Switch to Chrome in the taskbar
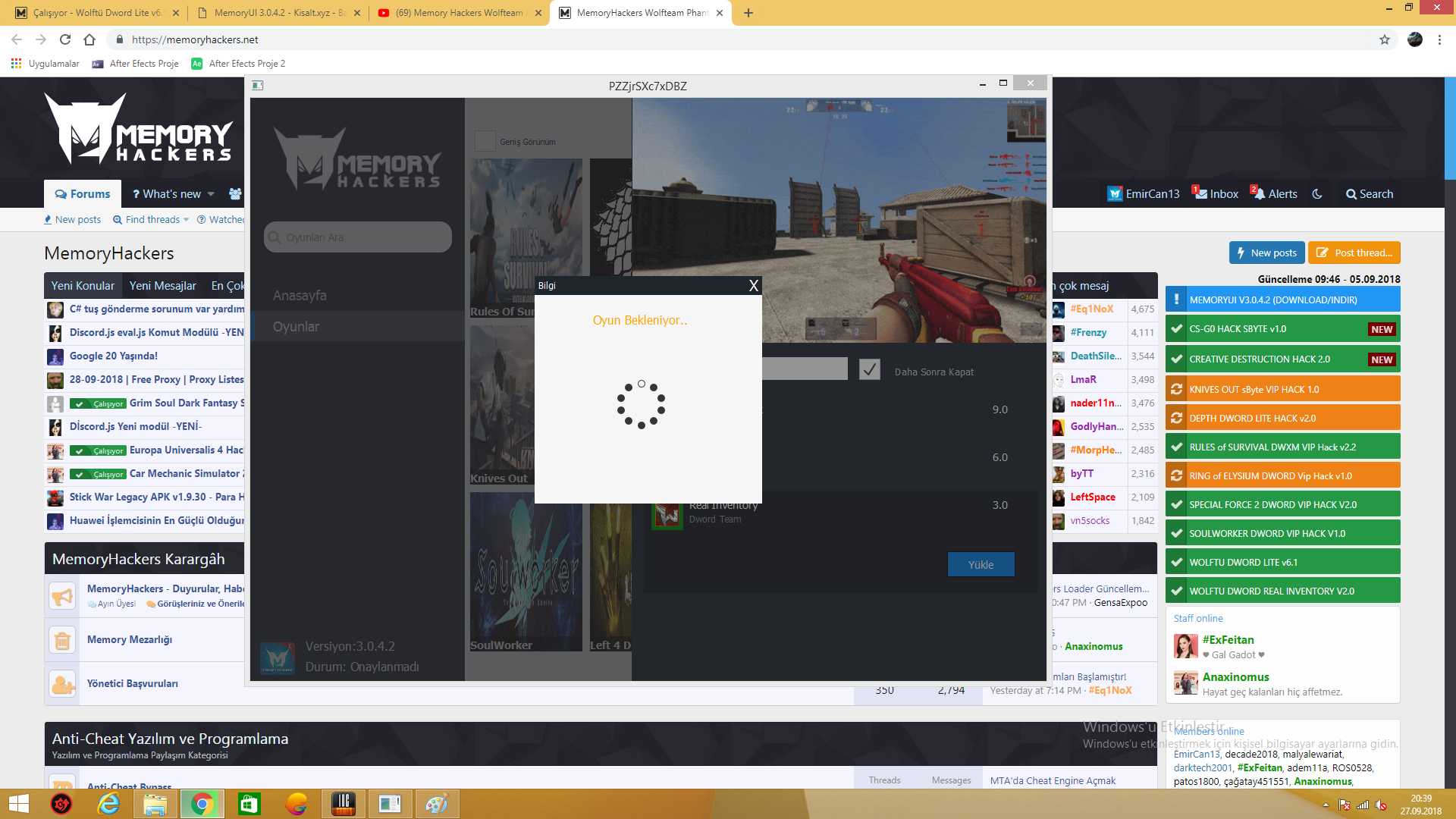1456x819 pixels. pyautogui.click(x=202, y=804)
